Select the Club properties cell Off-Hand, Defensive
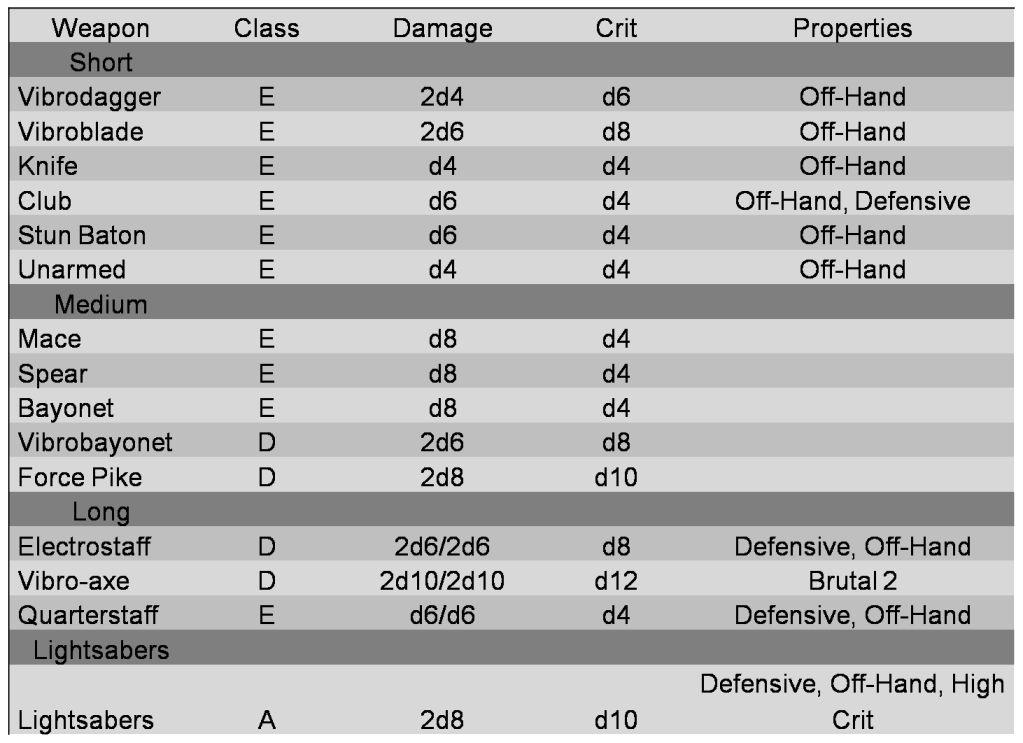Screen dimensions: 1023x743 [x=852, y=201]
